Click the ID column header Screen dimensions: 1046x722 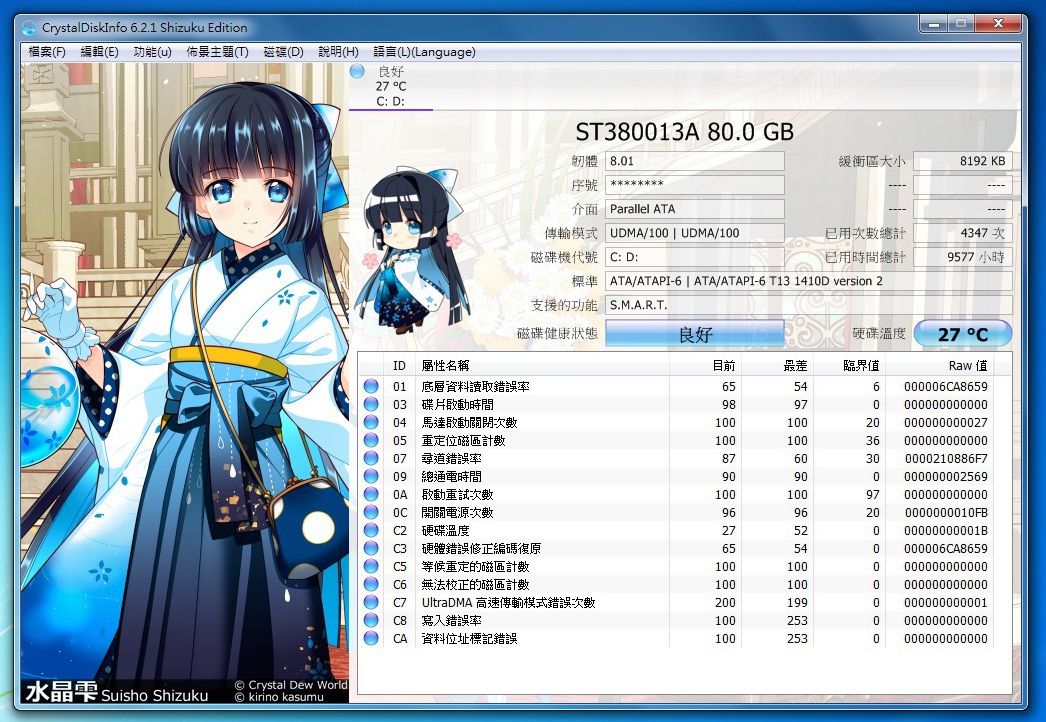(x=400, y=365)
